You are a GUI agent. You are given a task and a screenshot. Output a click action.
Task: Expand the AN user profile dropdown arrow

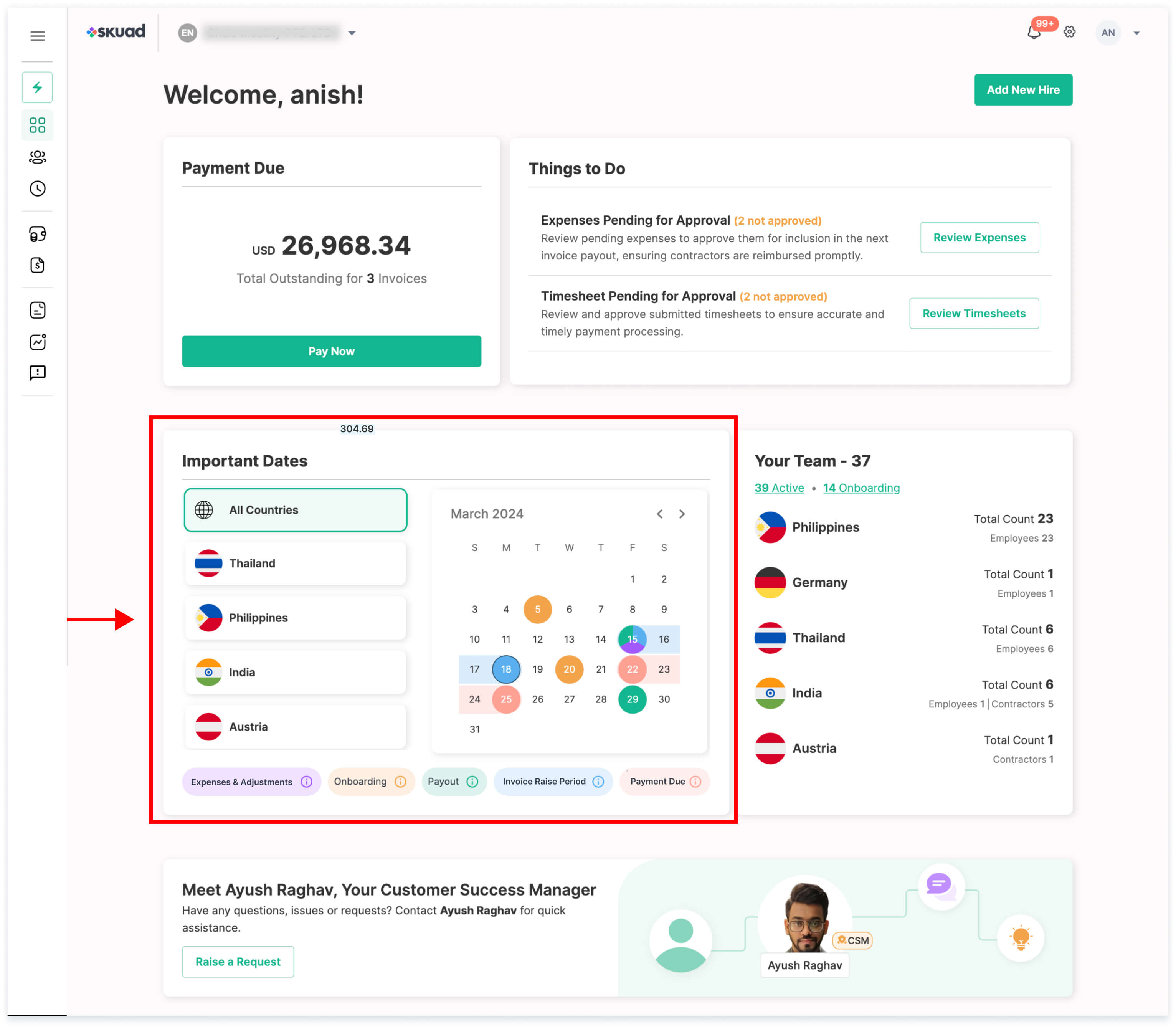pyautogui.click(x=1136, y=33)
